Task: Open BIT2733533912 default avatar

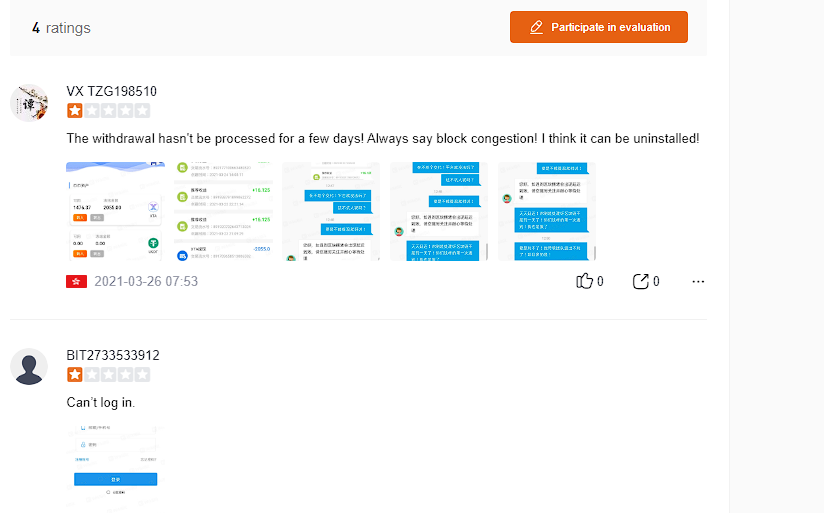Action: [29, 367]
